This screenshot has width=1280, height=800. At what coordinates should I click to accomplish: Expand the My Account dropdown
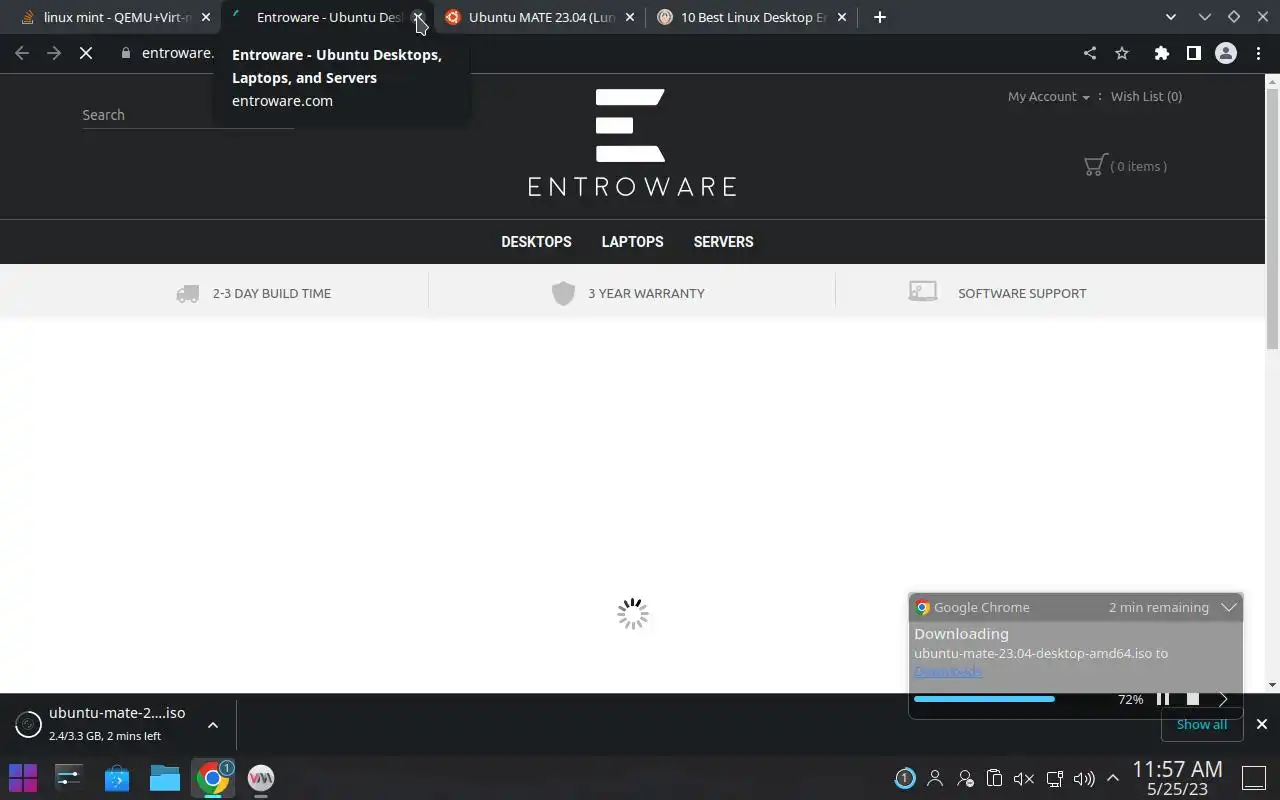pos(1048,96)
